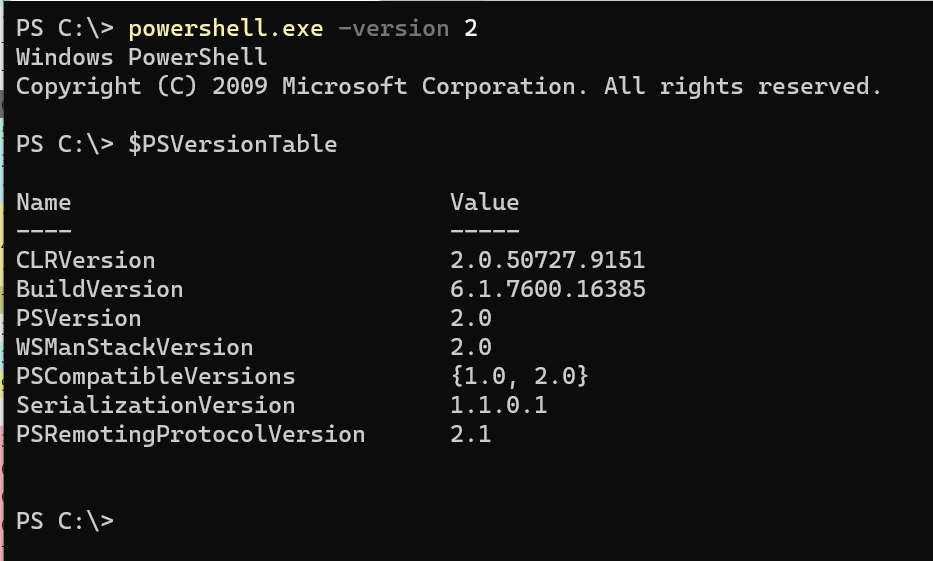The height and width of the screenshot is (561, 933).
Task: Click the $PSVersionTable command
Action: [233, 144]
